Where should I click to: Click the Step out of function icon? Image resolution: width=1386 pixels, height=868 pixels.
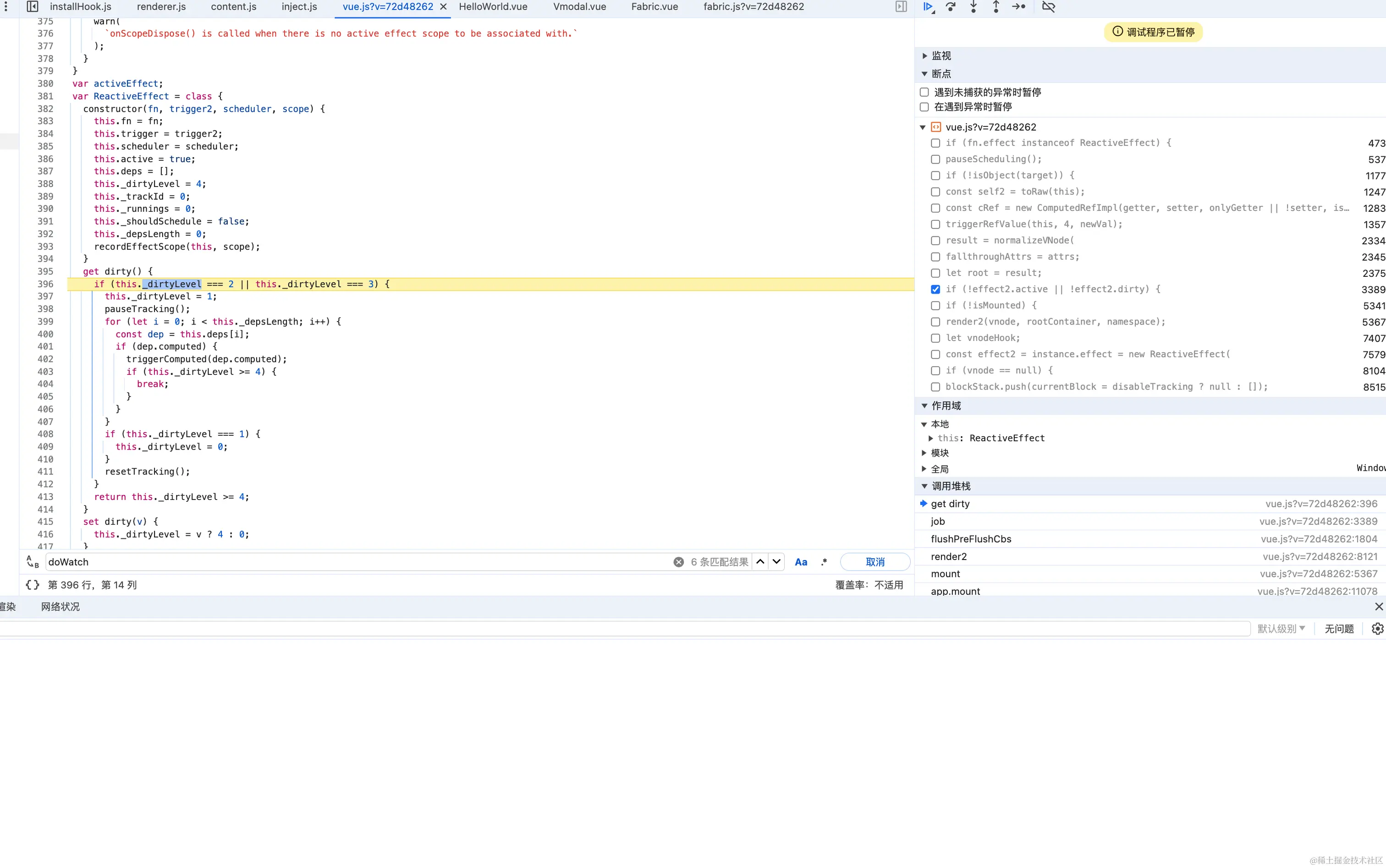pyautogui.click(x=995, y=7)
